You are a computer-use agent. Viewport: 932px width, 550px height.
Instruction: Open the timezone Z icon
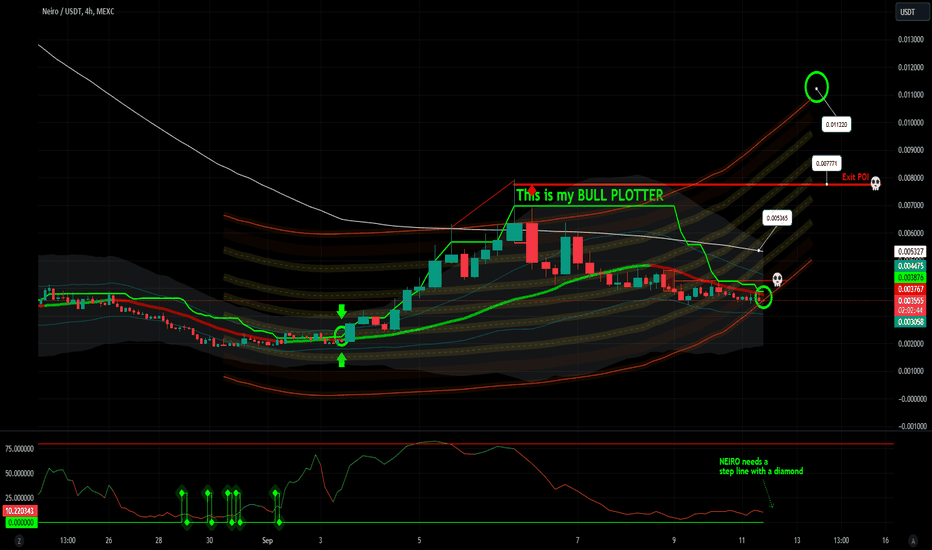(x=19, y=540)
